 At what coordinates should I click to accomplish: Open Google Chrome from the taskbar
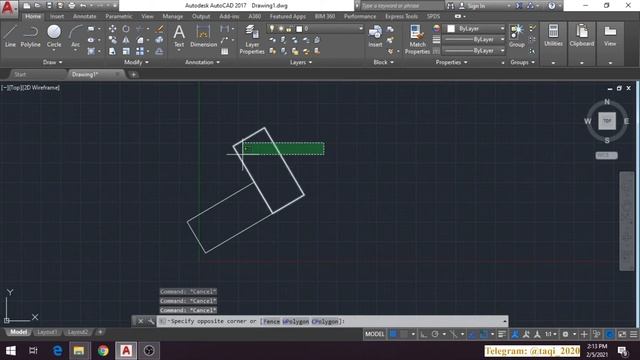point(103,351)
